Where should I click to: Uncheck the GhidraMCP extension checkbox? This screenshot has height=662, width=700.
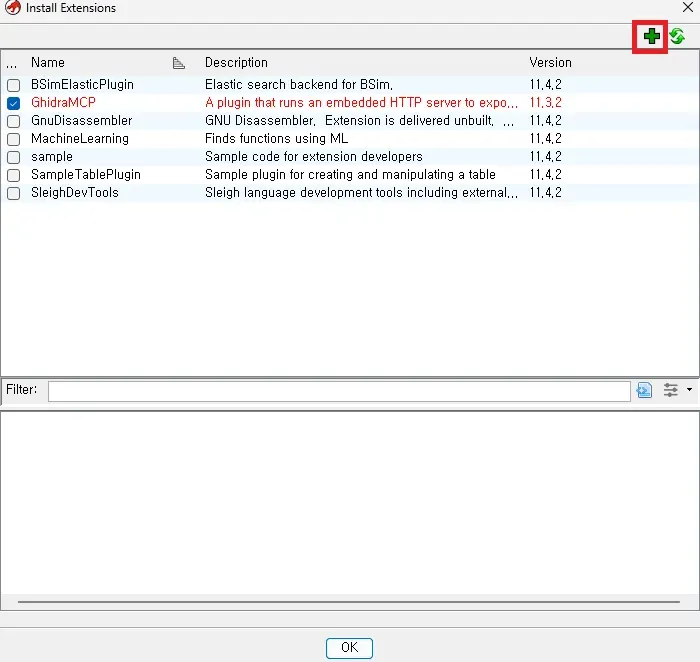tap(13, 103)
